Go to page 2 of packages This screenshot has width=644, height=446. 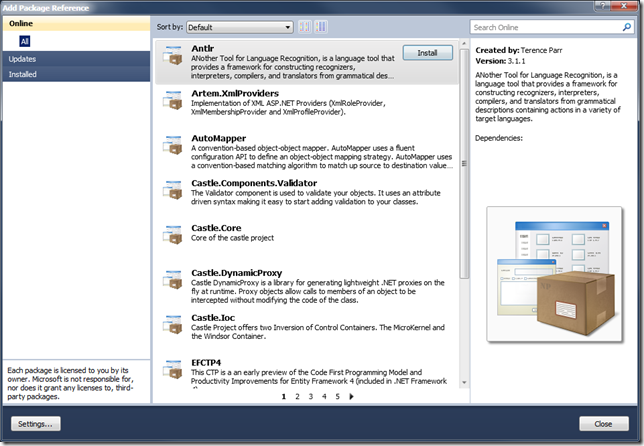point(297,396)
